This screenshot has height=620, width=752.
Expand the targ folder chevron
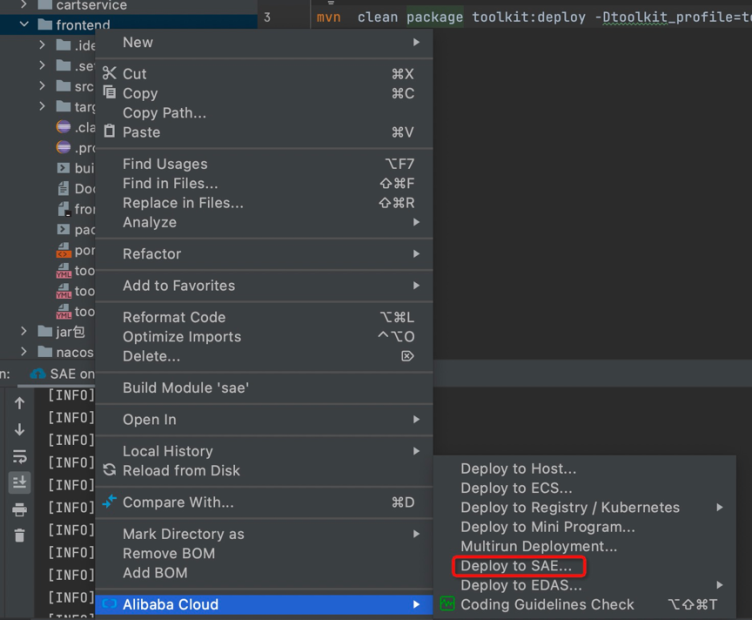click(x=42, y=106)
